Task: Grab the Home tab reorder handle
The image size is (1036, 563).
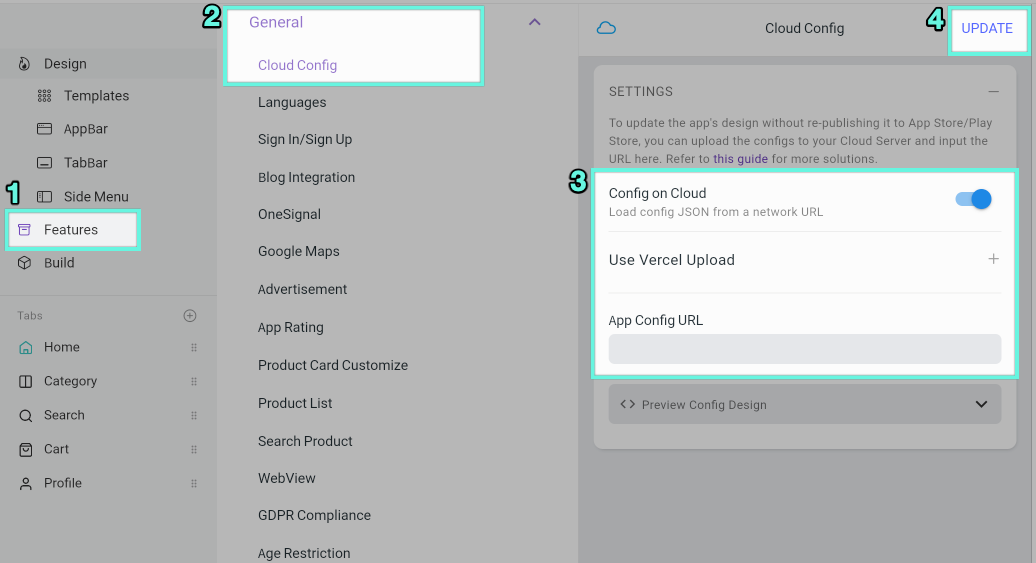Action: [x=194, y=348]
